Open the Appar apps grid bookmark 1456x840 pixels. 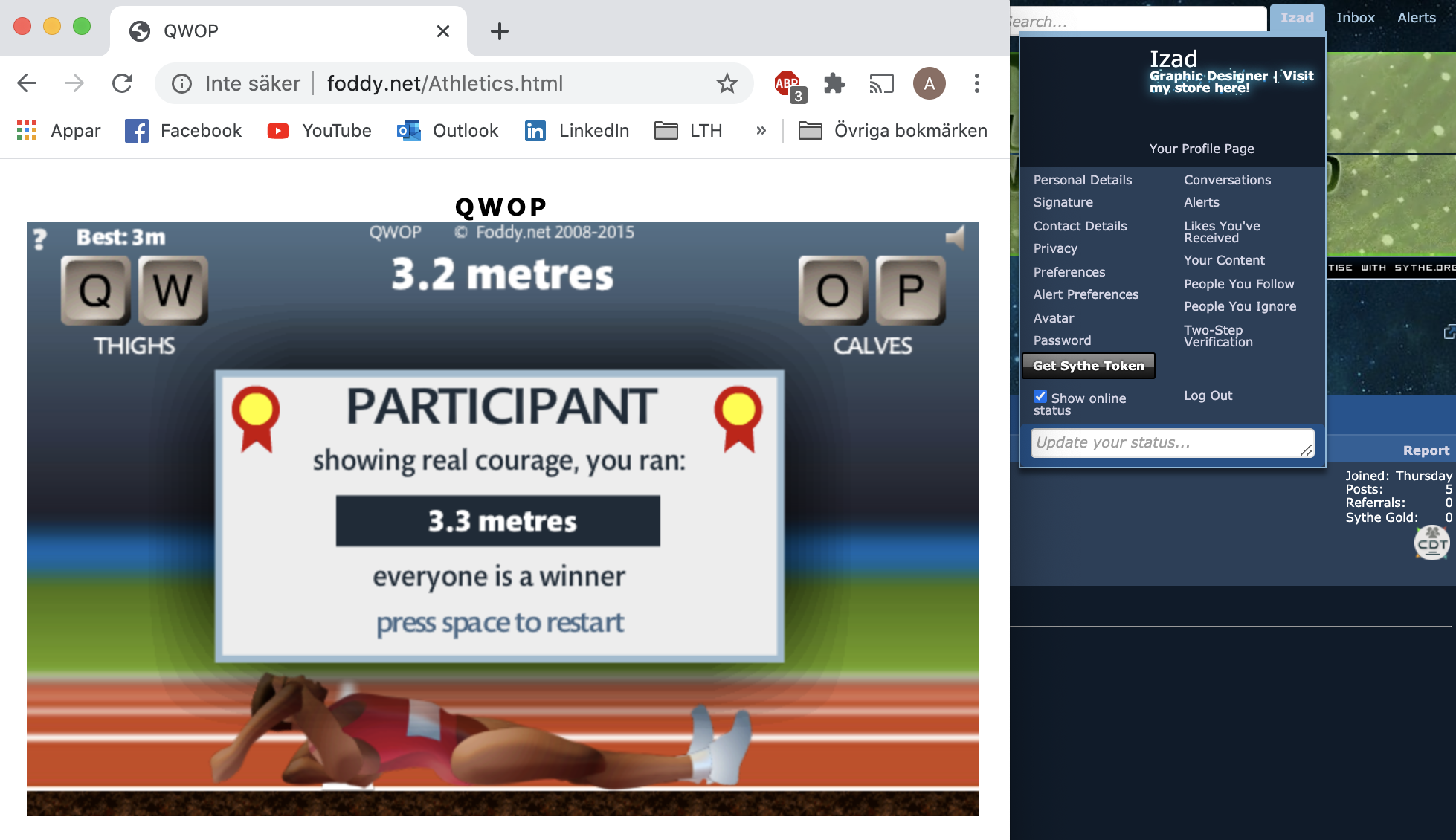(58, 131)
